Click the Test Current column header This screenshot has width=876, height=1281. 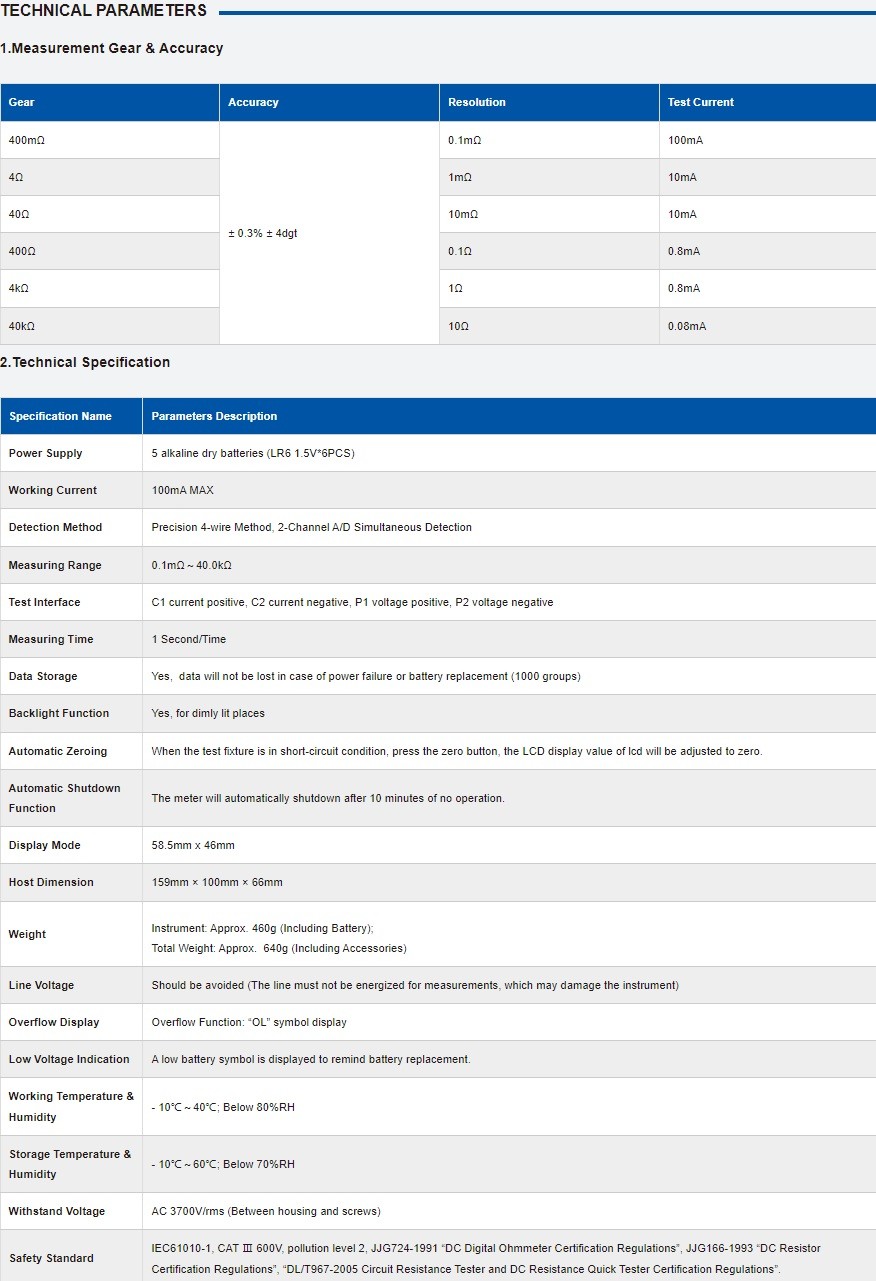(768, 102)
